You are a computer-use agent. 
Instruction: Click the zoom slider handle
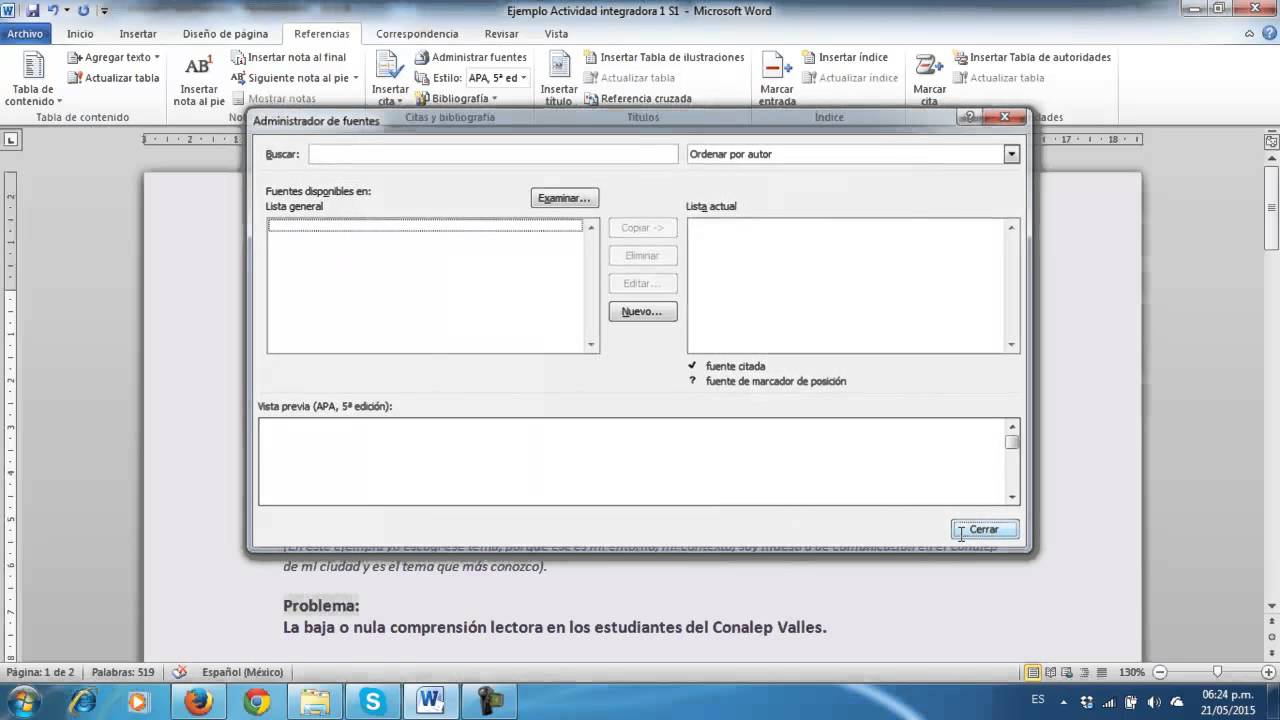coord(1217,672)
